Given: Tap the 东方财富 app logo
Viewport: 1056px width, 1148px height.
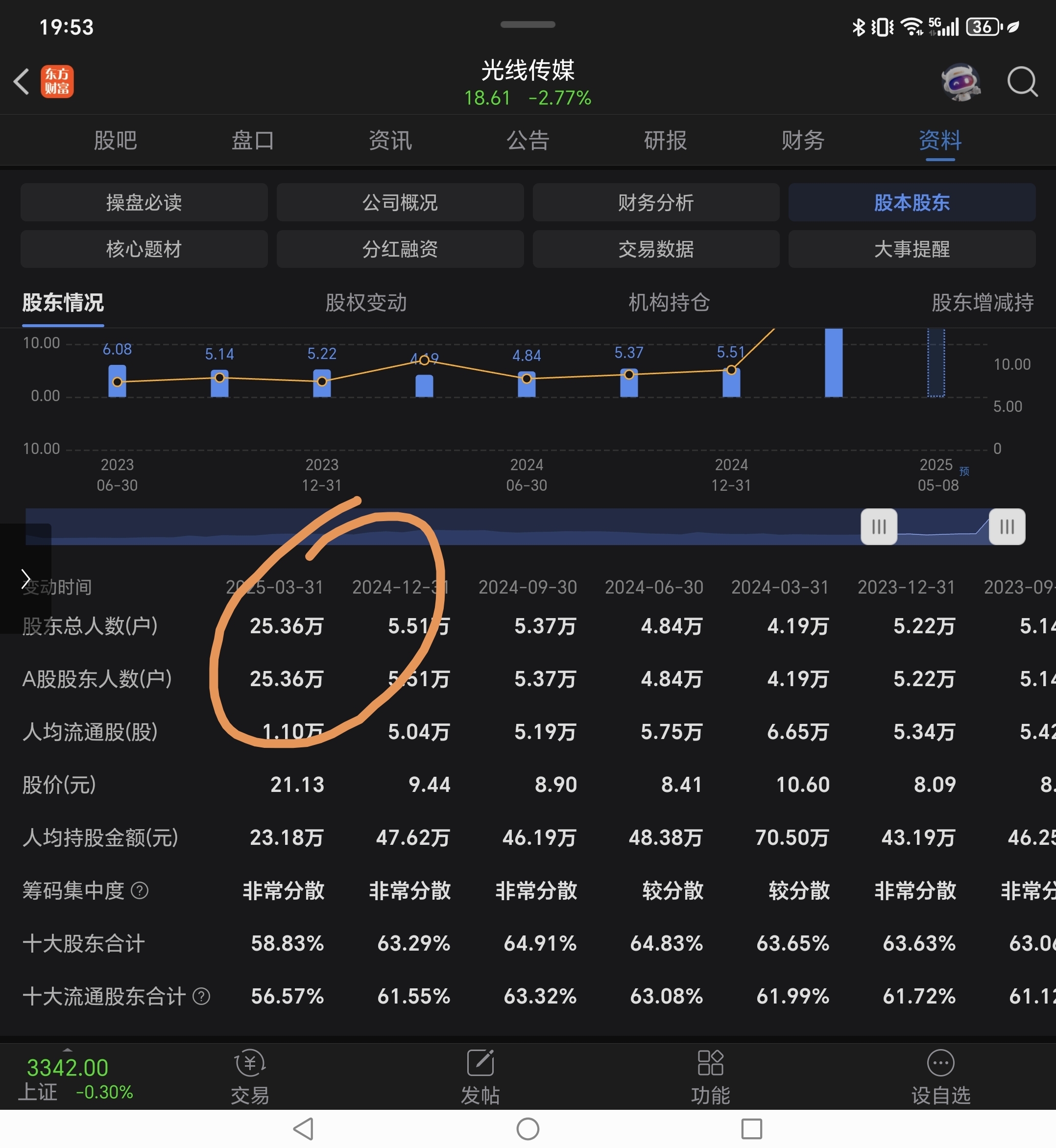Looking at the screenshot, I should click(57, 81).
